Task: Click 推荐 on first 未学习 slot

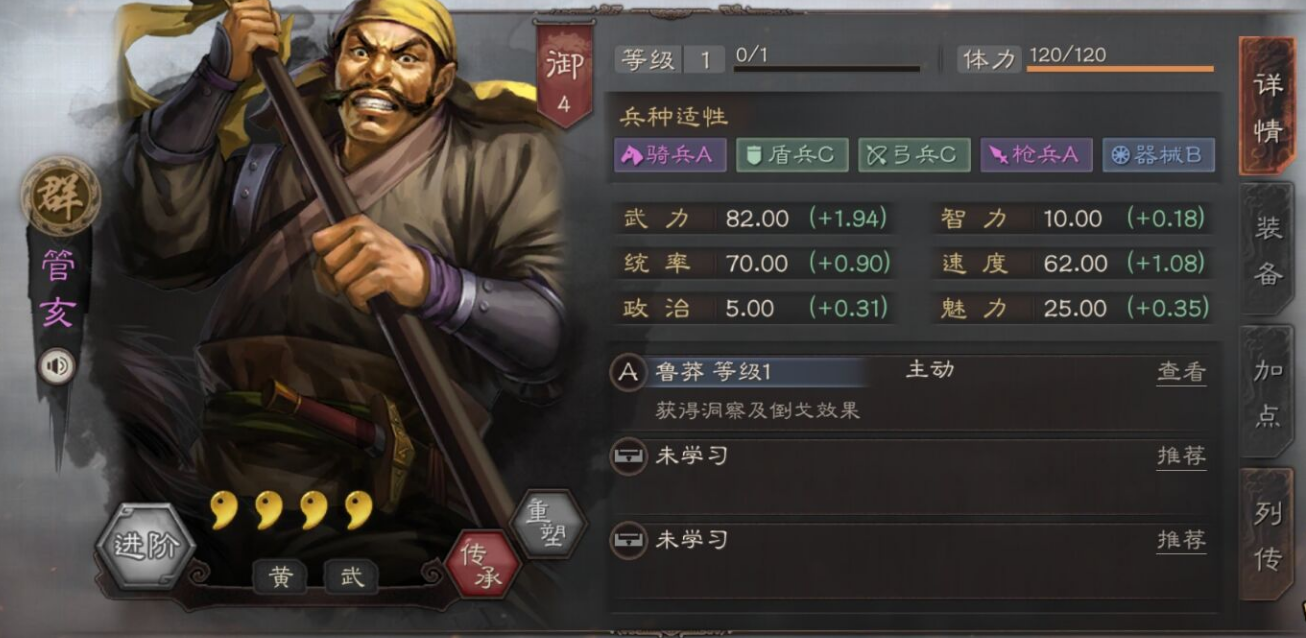Action: pyautogui.click(x=1182, y=456)
